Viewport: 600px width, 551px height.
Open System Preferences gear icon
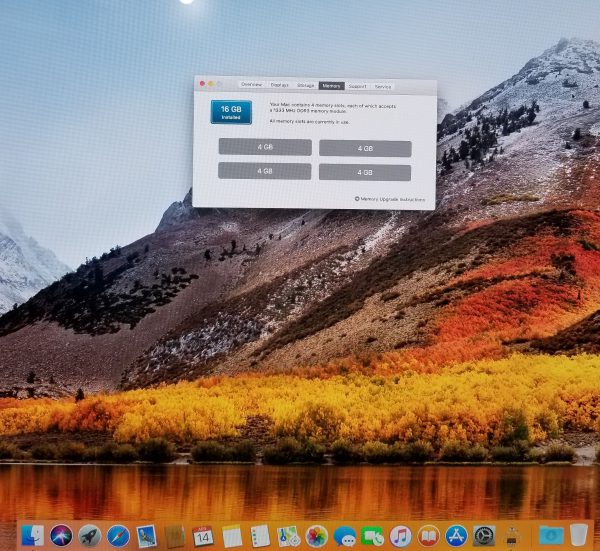485,535
